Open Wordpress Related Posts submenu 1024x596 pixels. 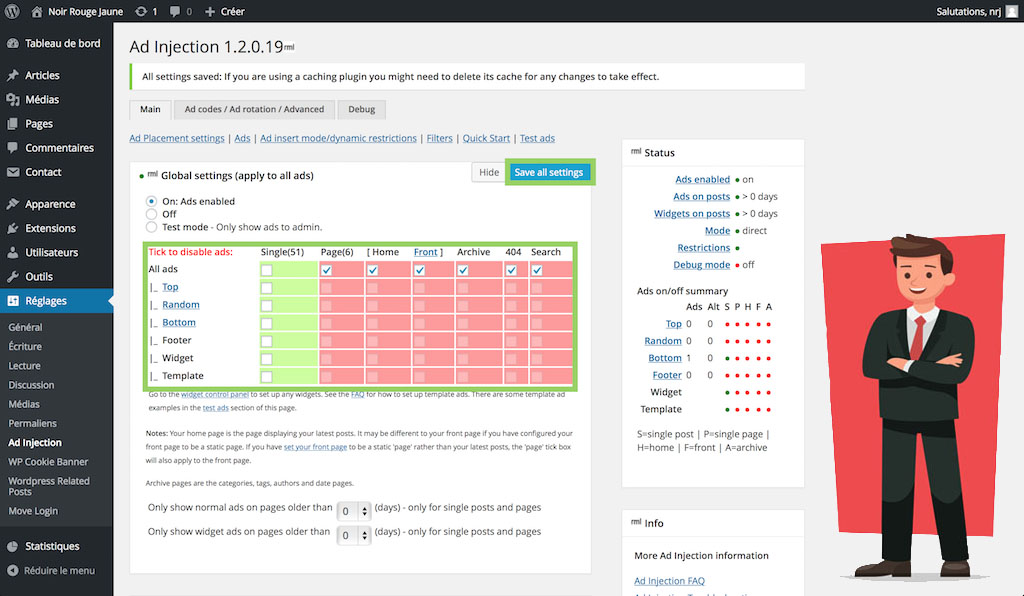[x=49, y=486]
